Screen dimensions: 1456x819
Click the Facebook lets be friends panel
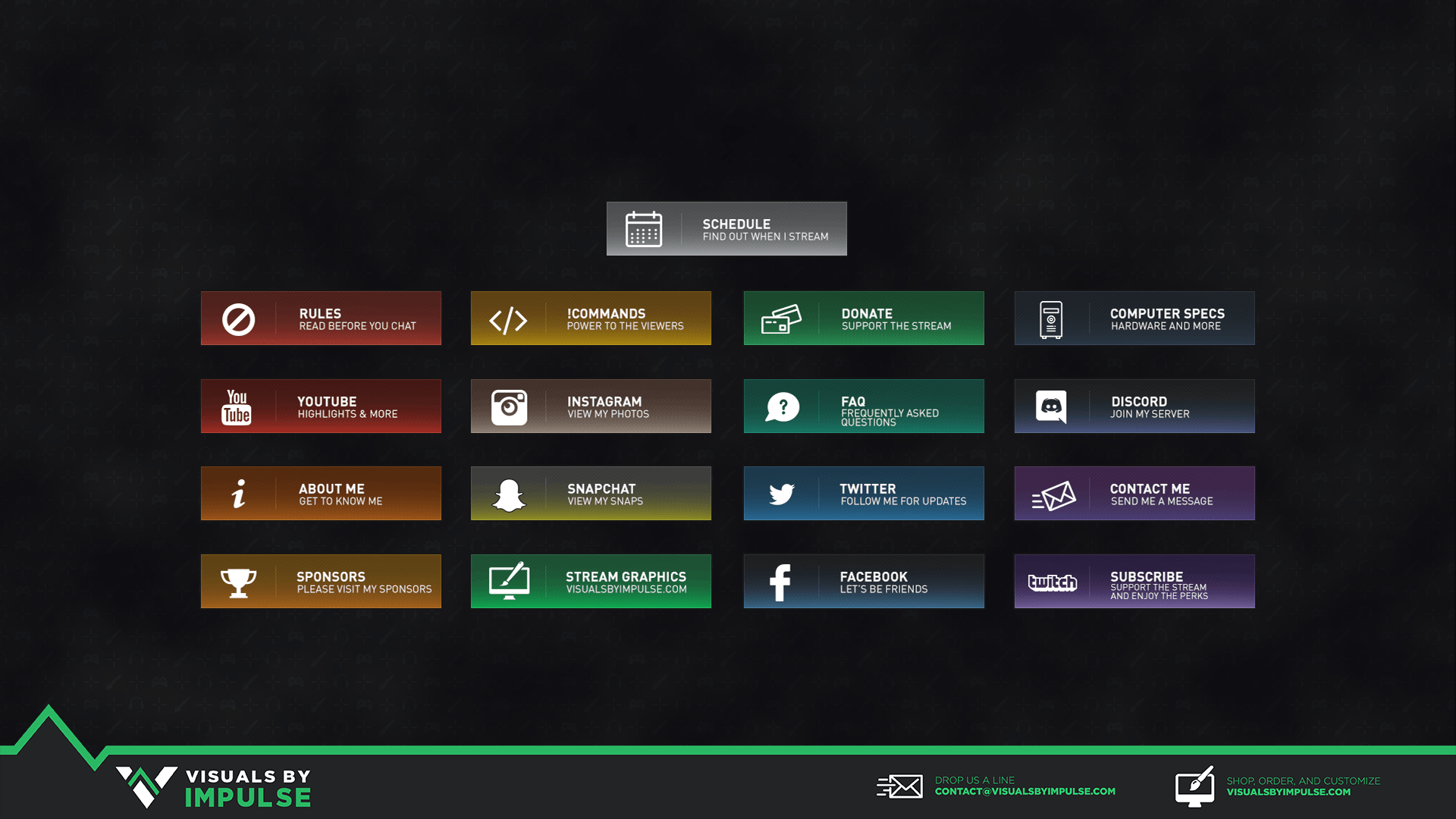click(863, 580)
